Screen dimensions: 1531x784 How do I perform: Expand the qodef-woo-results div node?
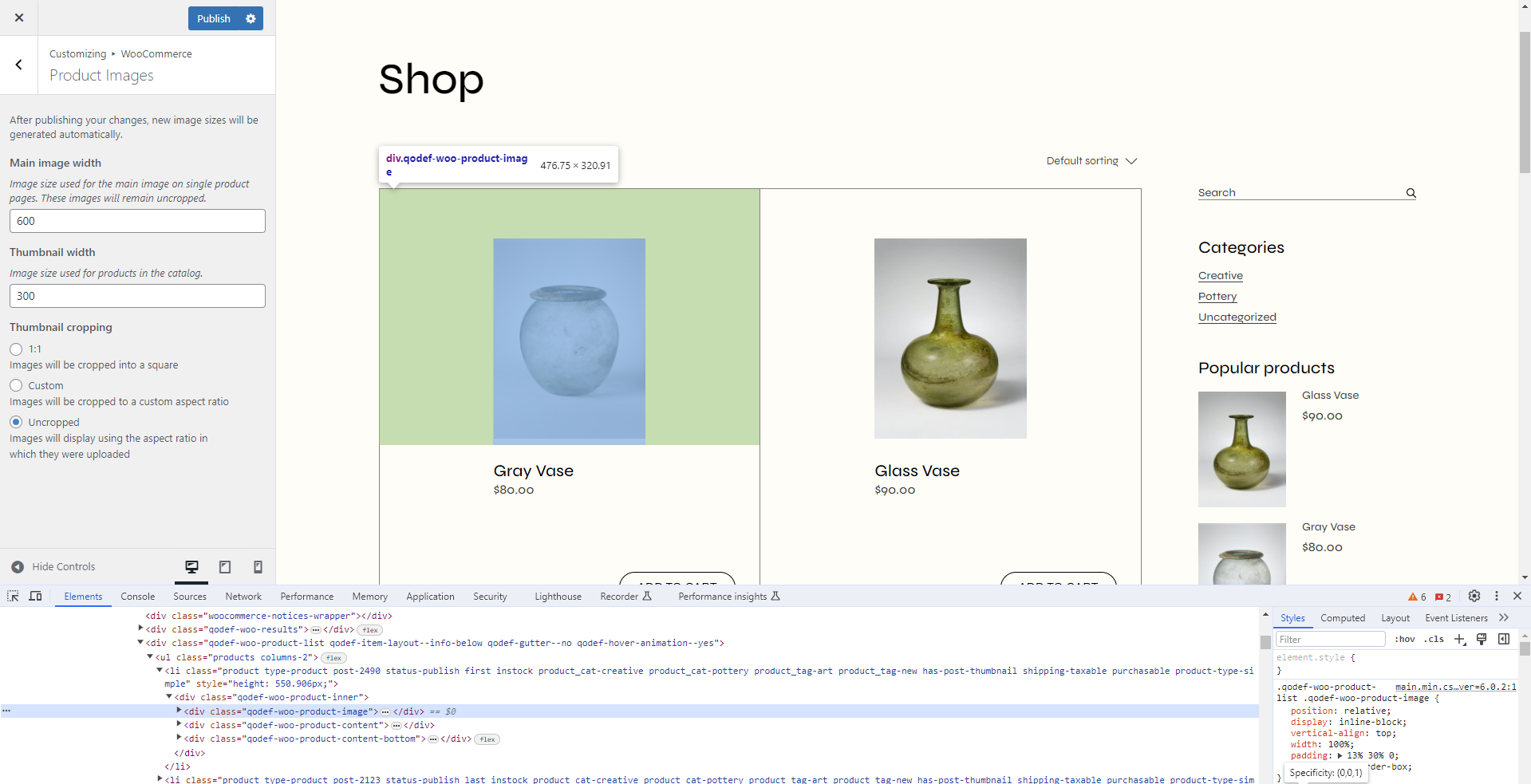(140, 629)
